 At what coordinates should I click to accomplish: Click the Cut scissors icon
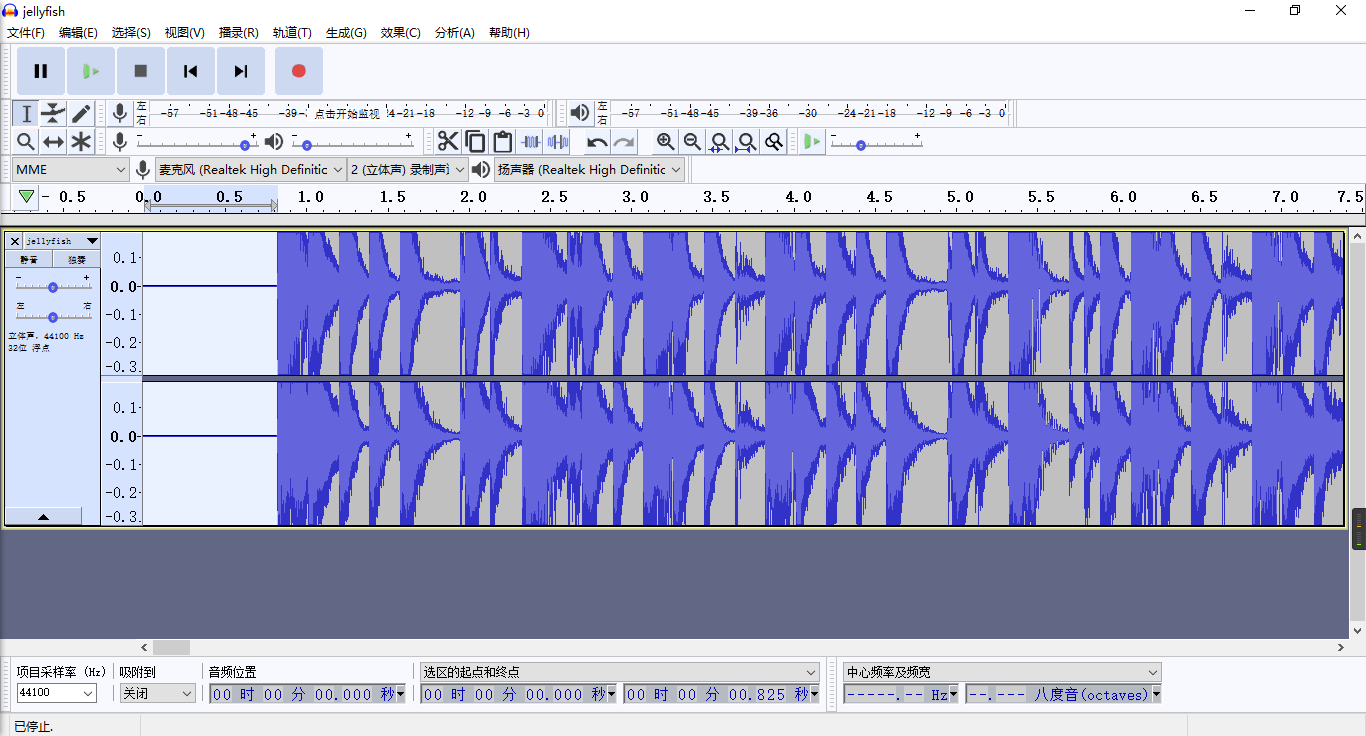[448, 142]
